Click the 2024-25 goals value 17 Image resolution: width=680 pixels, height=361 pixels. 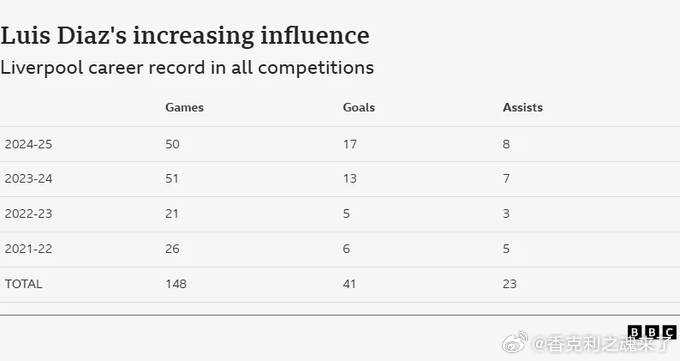click(350, 144)
